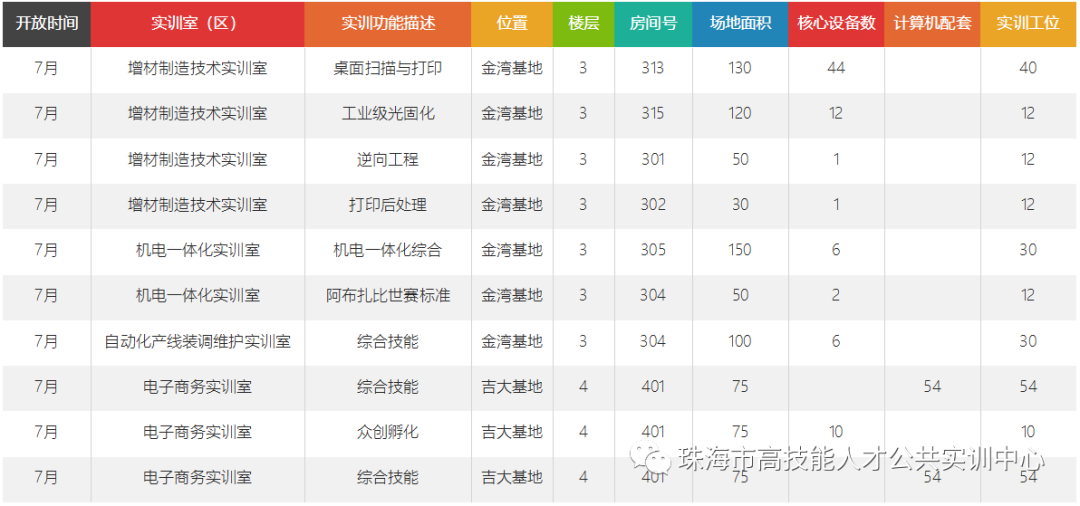
Task: Click workstation count 40 in 桌面扫描与打印 row
Action: tap(1028, 68)
